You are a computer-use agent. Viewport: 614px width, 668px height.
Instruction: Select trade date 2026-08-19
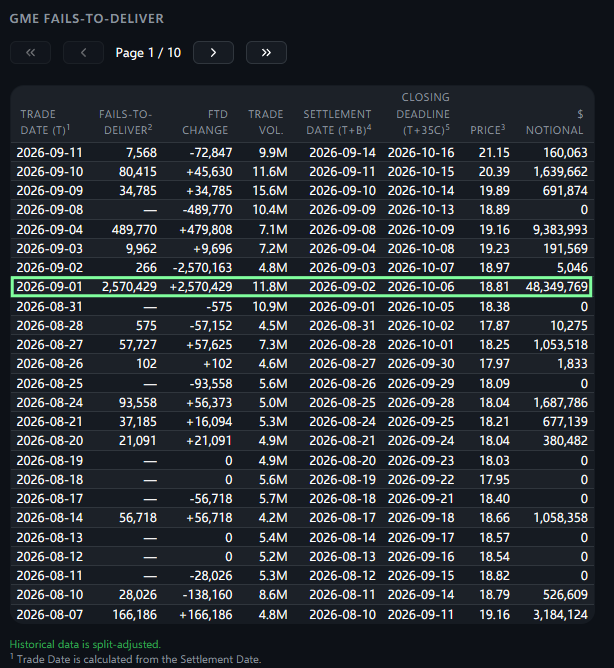coord(49,461)
